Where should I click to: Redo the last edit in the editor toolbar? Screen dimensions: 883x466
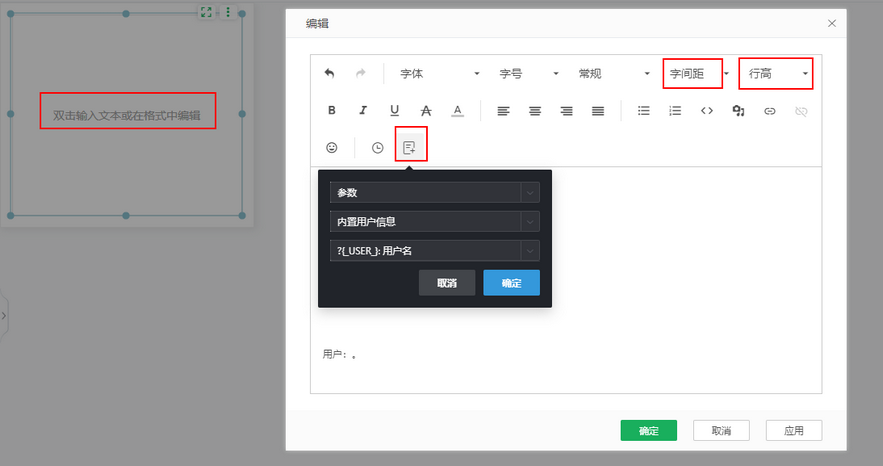360,73
